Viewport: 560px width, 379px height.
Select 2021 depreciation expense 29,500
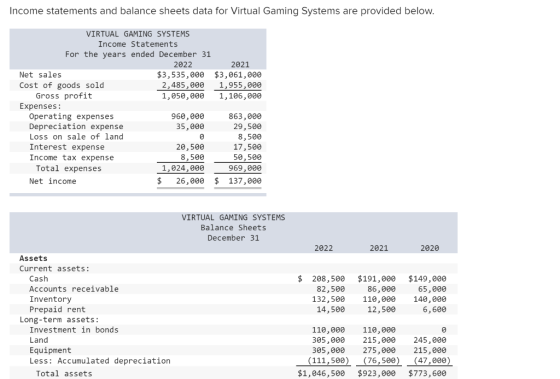pos(248,126)
